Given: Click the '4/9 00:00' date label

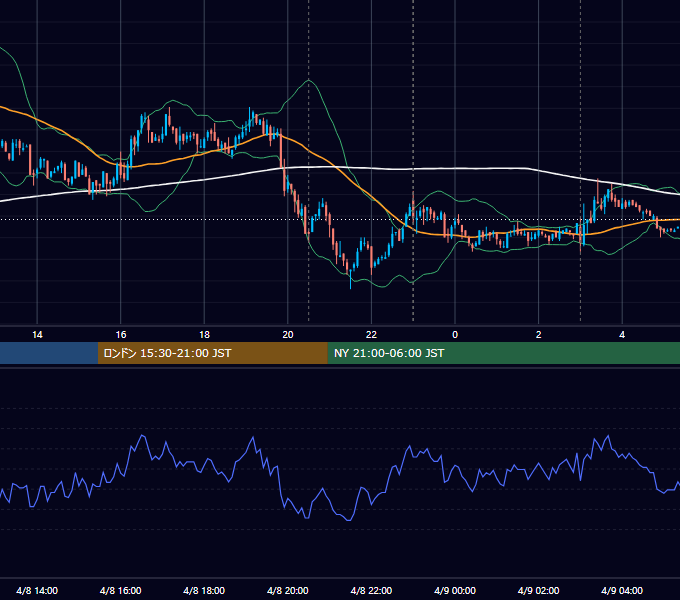Looking at the screenshot, I should tap(455, 590).
